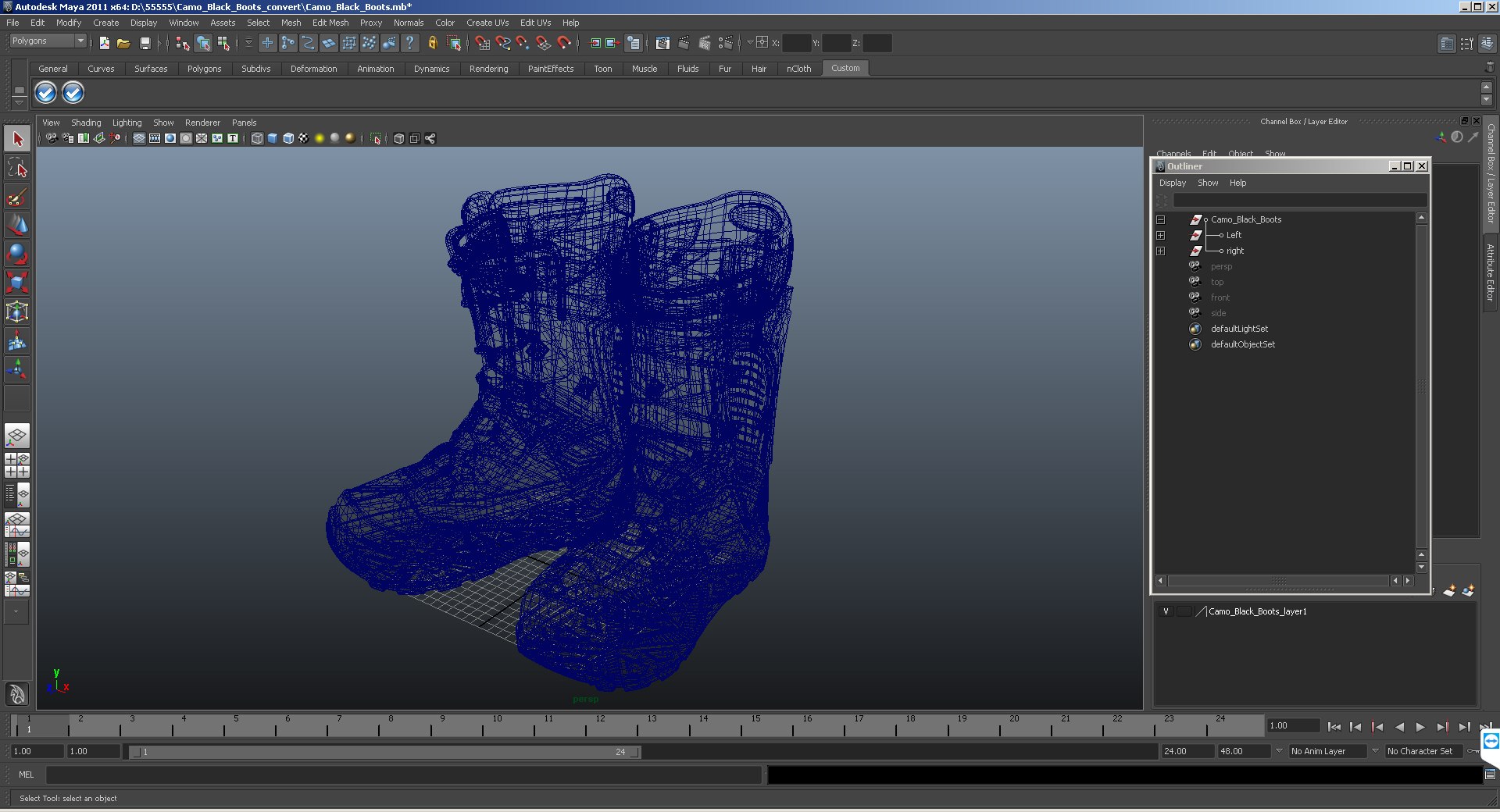
Task: Click the Snap to curves magnet icon
Action: pos(502,43)
